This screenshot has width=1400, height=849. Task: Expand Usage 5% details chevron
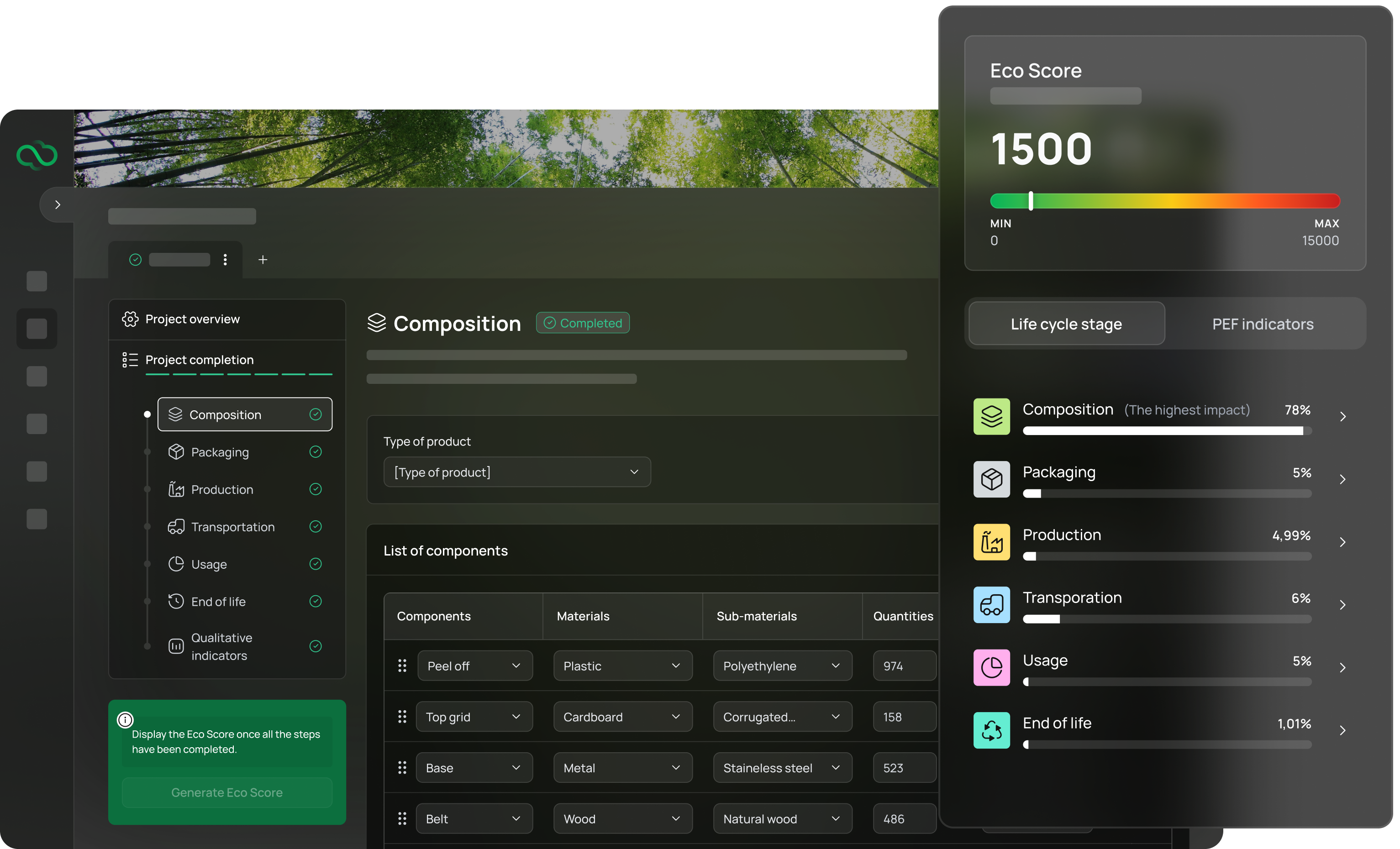tap(1343, 668)
